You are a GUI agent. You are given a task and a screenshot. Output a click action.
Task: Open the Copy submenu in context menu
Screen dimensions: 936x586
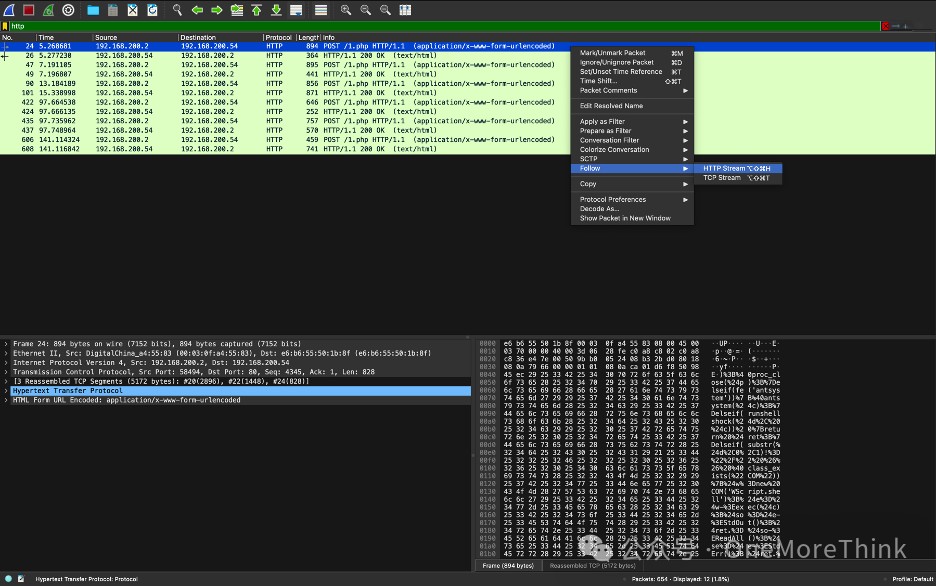(x=632, y=184)
